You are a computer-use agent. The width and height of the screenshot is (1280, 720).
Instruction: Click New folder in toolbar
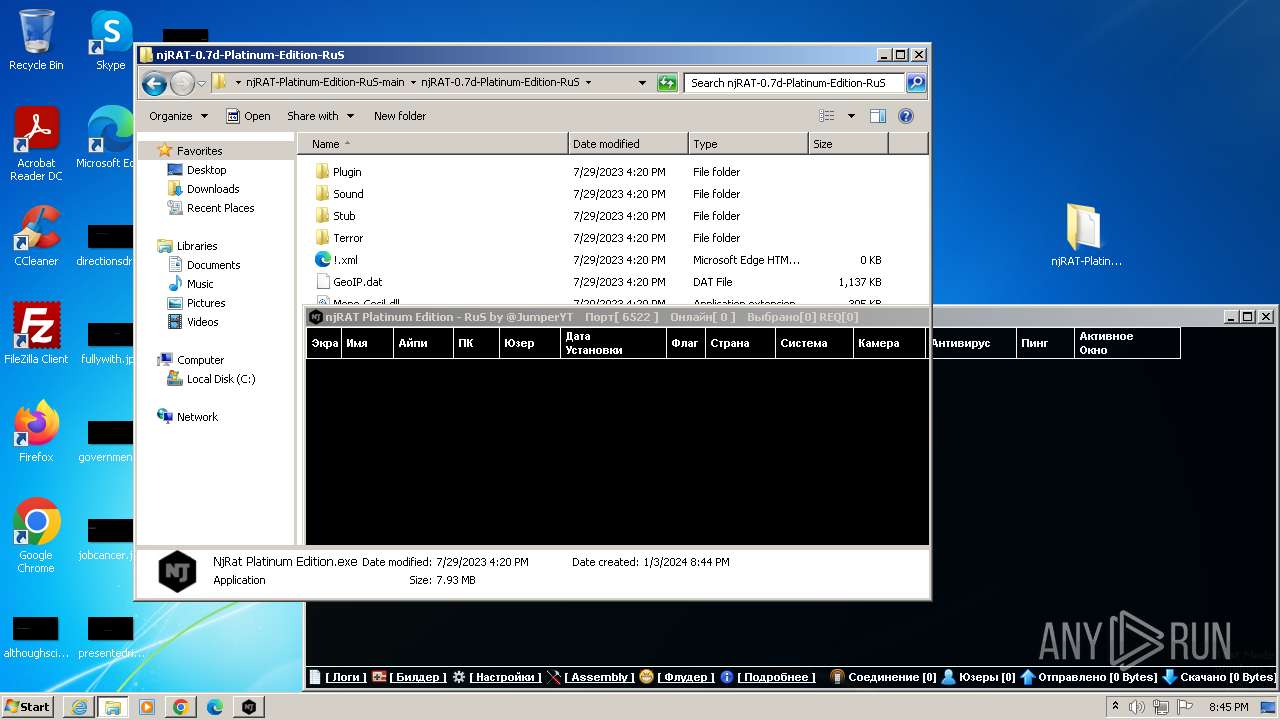[x=399, y=116]
